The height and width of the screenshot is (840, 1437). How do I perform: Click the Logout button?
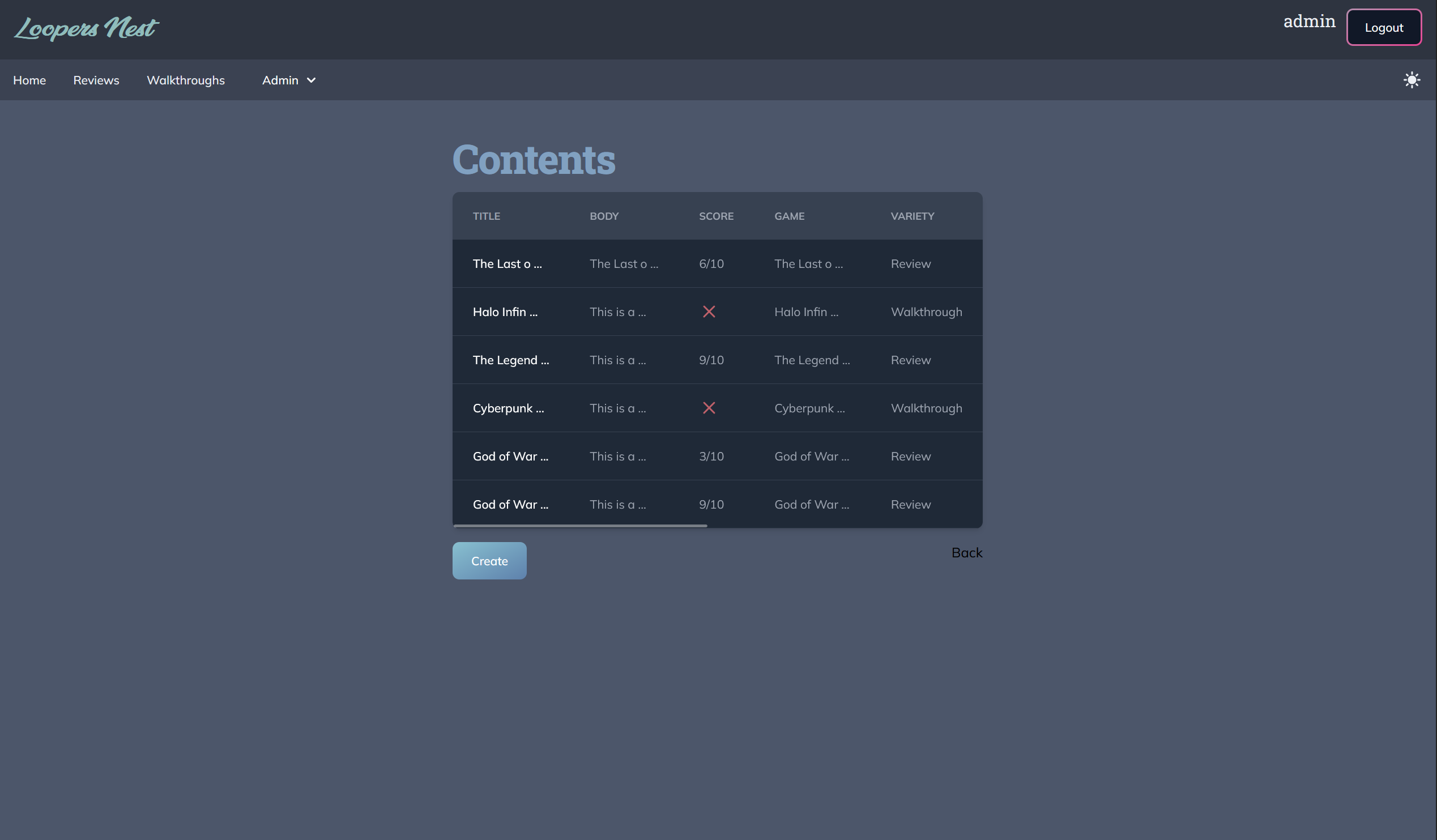tap(1384, 27)
